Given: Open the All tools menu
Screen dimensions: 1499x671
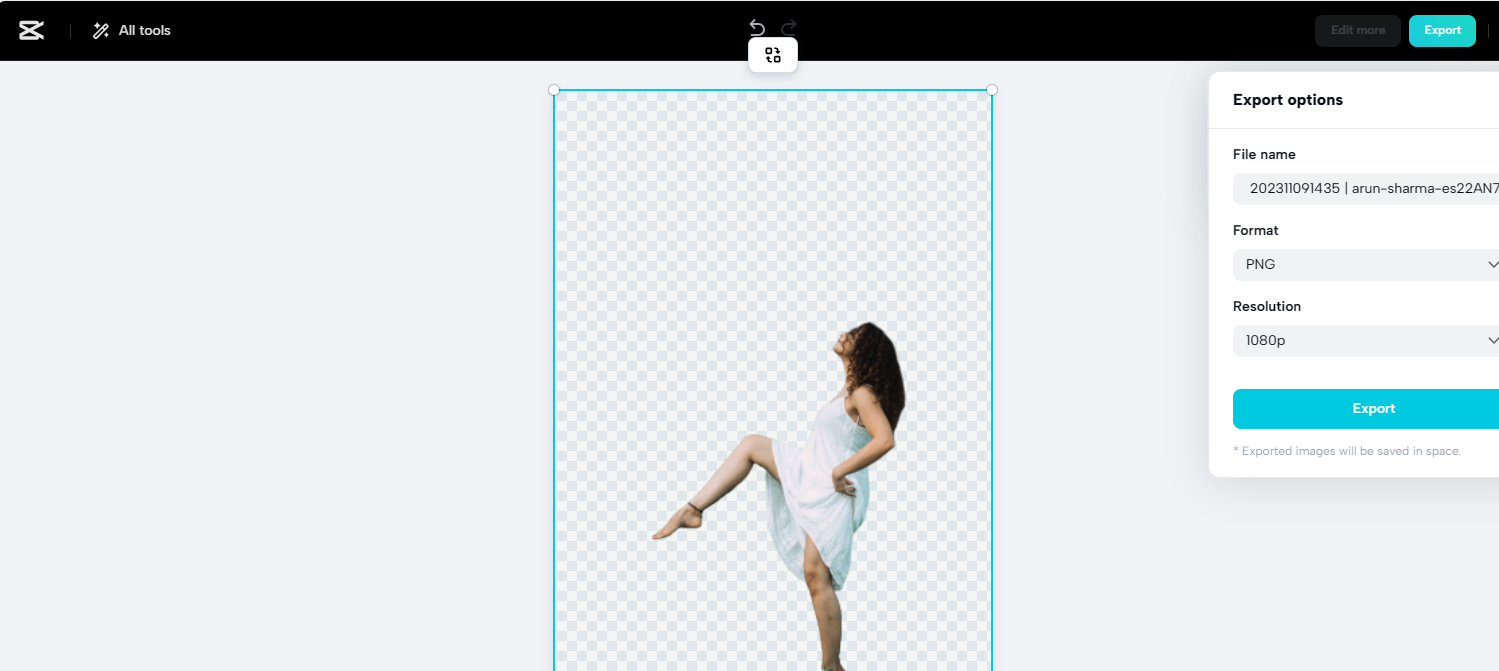Looking at the screenshot, I should (131, 31).
